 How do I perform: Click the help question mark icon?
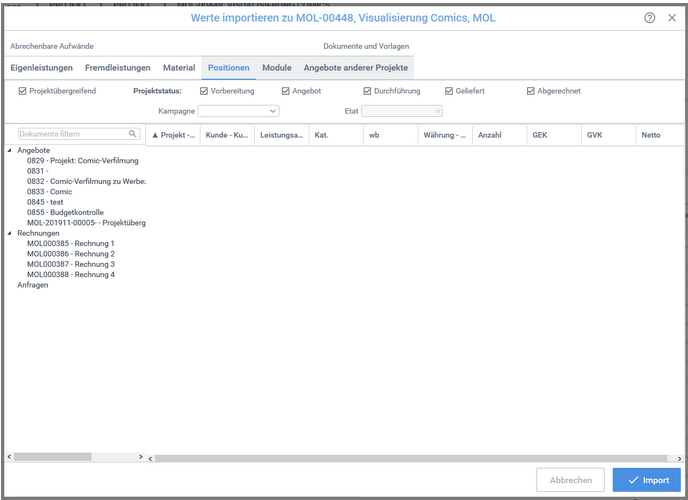coord(650,18)
